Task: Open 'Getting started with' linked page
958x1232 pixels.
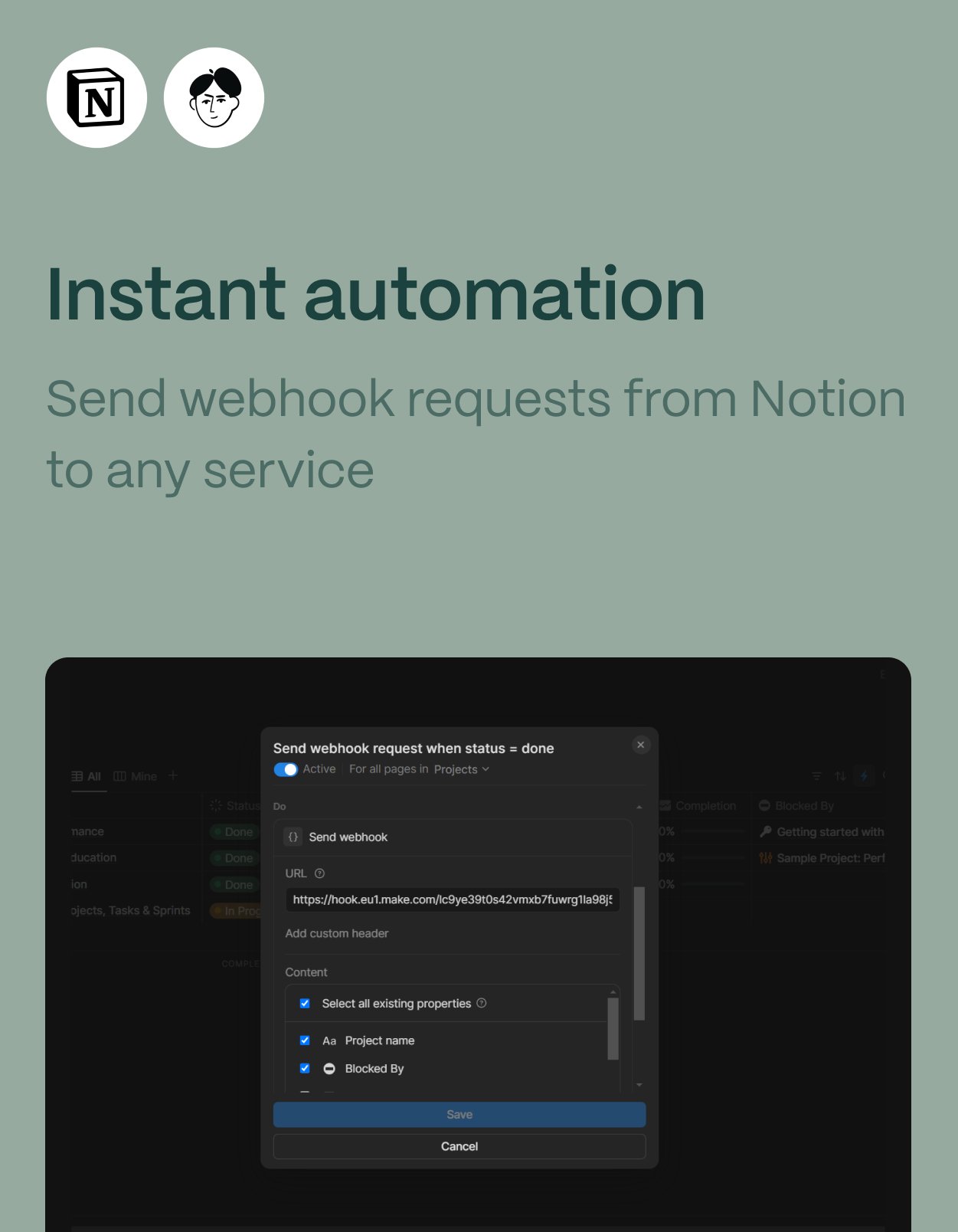Action: click(822, 832)
